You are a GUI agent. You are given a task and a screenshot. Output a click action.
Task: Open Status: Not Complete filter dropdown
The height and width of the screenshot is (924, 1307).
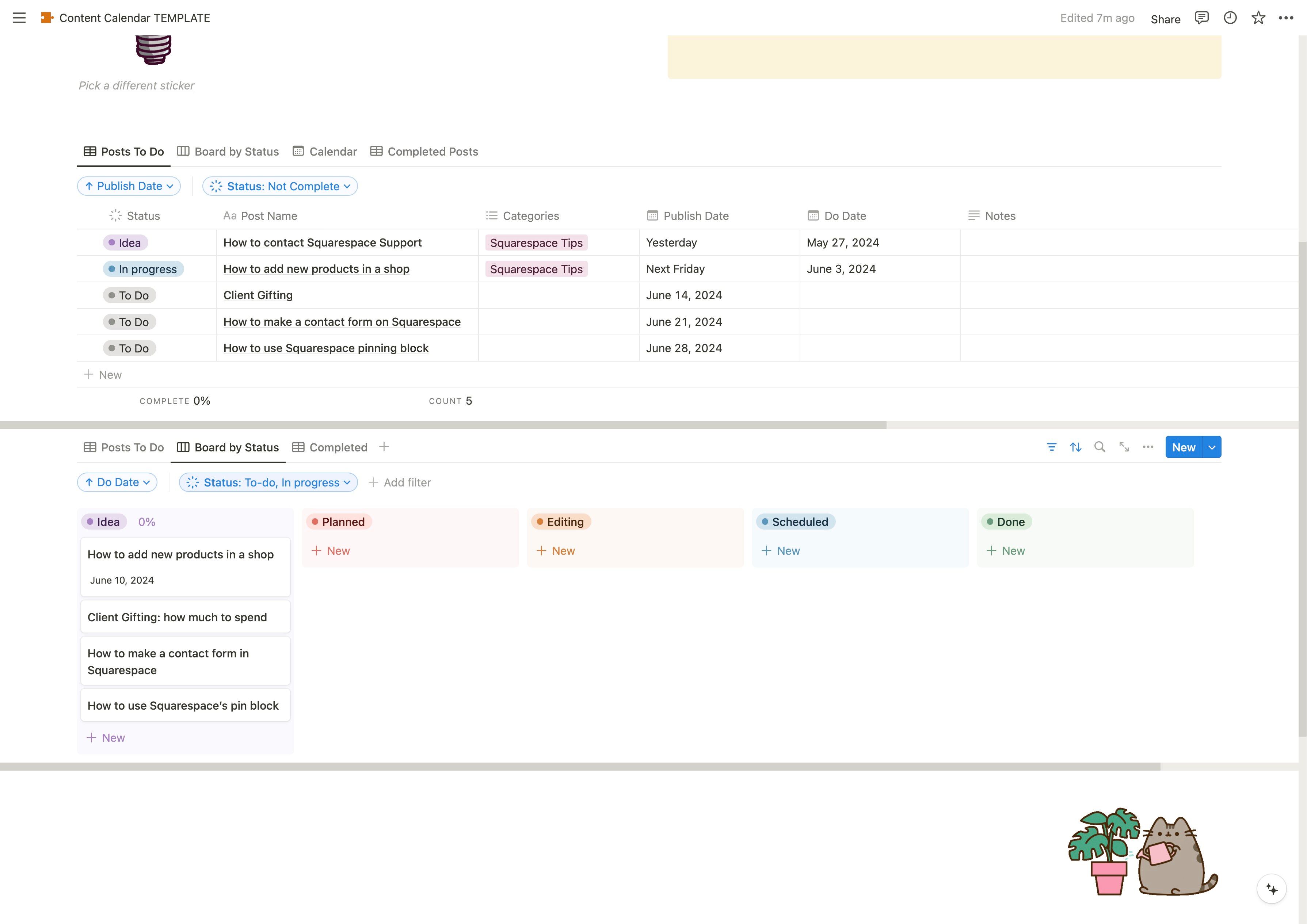[x=280, y=186]
